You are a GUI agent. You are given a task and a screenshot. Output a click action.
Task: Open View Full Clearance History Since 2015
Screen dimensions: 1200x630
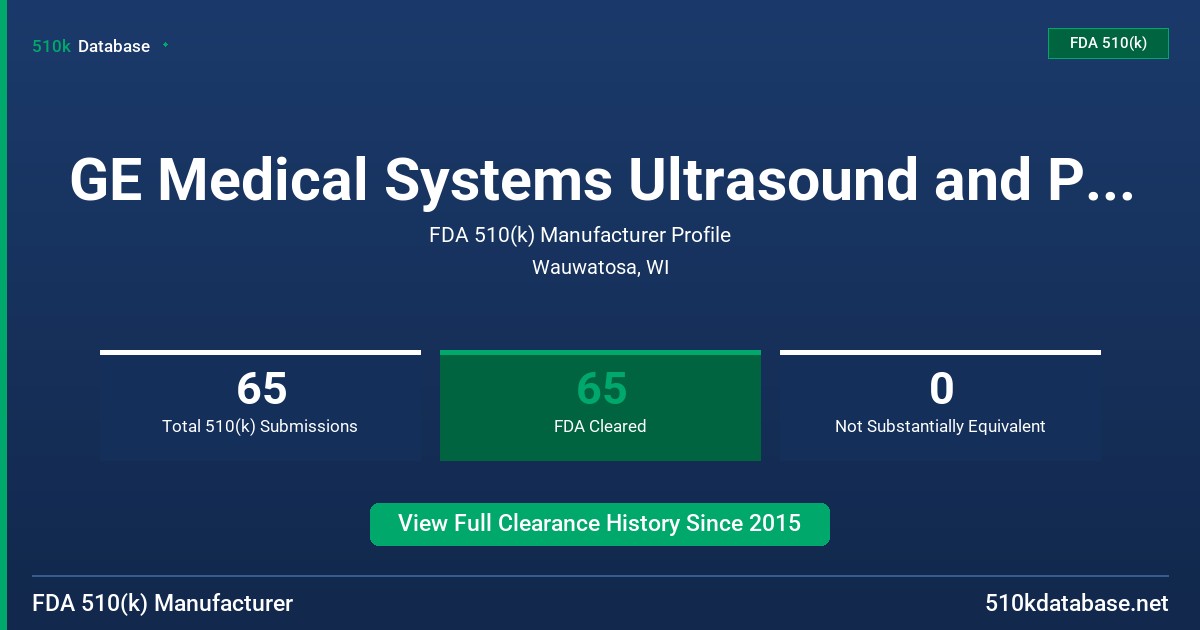click(x=600, y=524)
